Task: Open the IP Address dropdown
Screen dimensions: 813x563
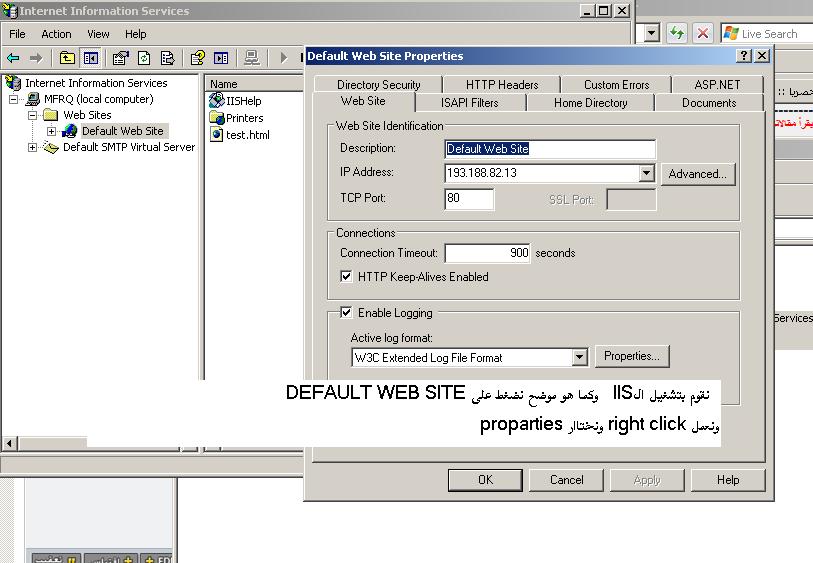Action: tap(646, 173)
